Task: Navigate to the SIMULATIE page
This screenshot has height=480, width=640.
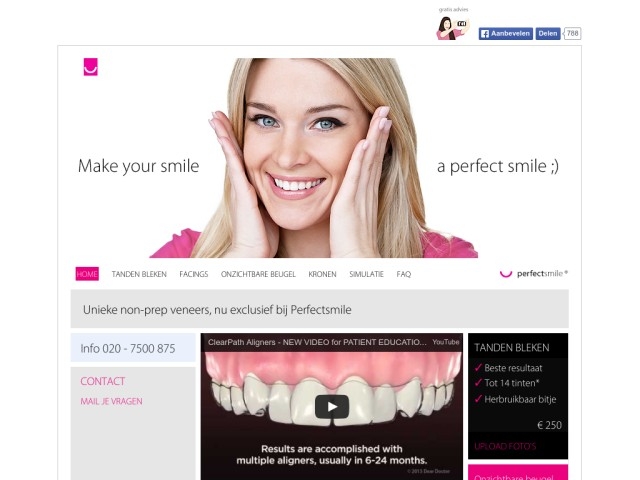Action: [366, 274]
